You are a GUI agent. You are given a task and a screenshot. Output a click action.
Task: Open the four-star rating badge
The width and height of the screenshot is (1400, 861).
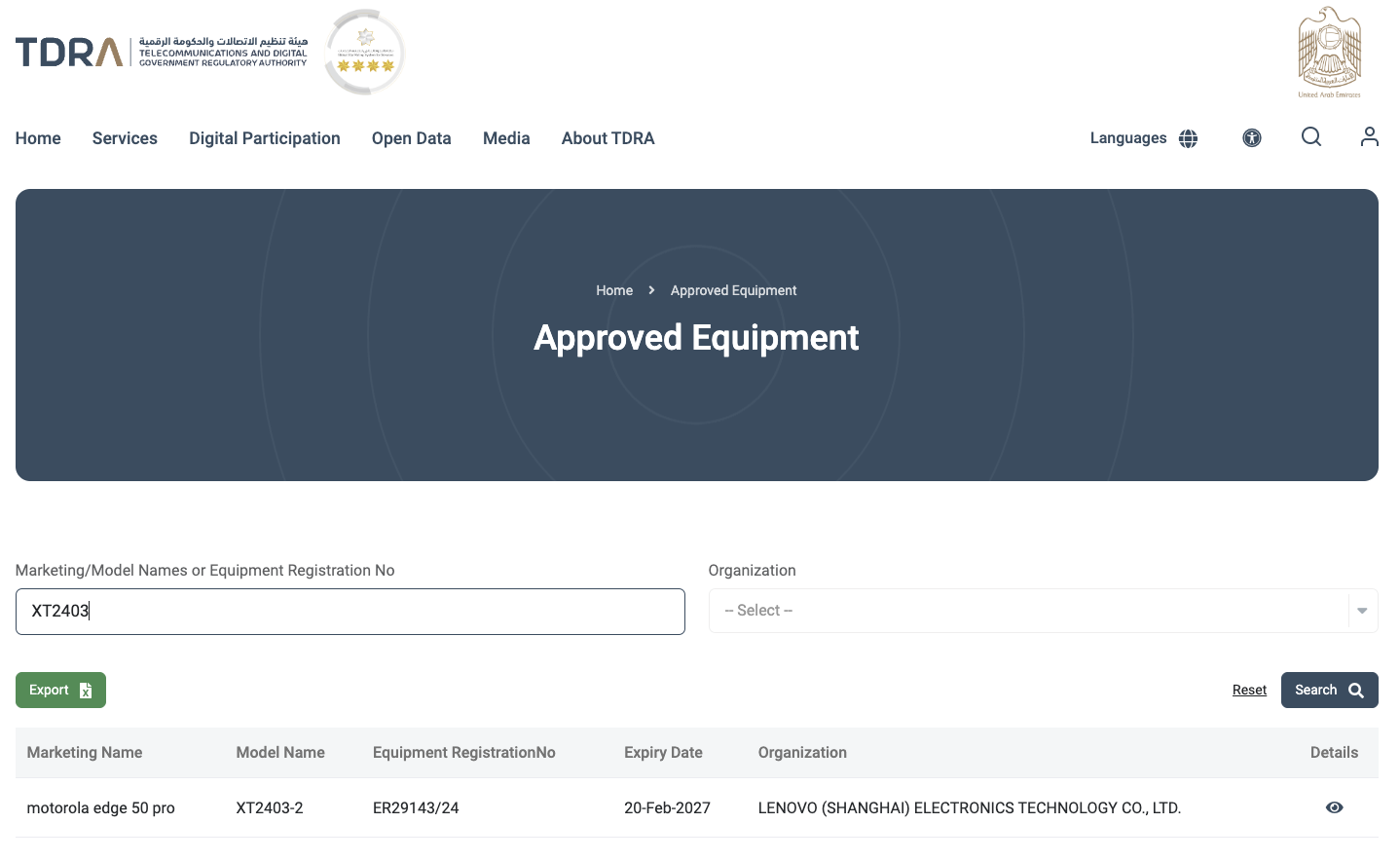(x=365, y=52)
